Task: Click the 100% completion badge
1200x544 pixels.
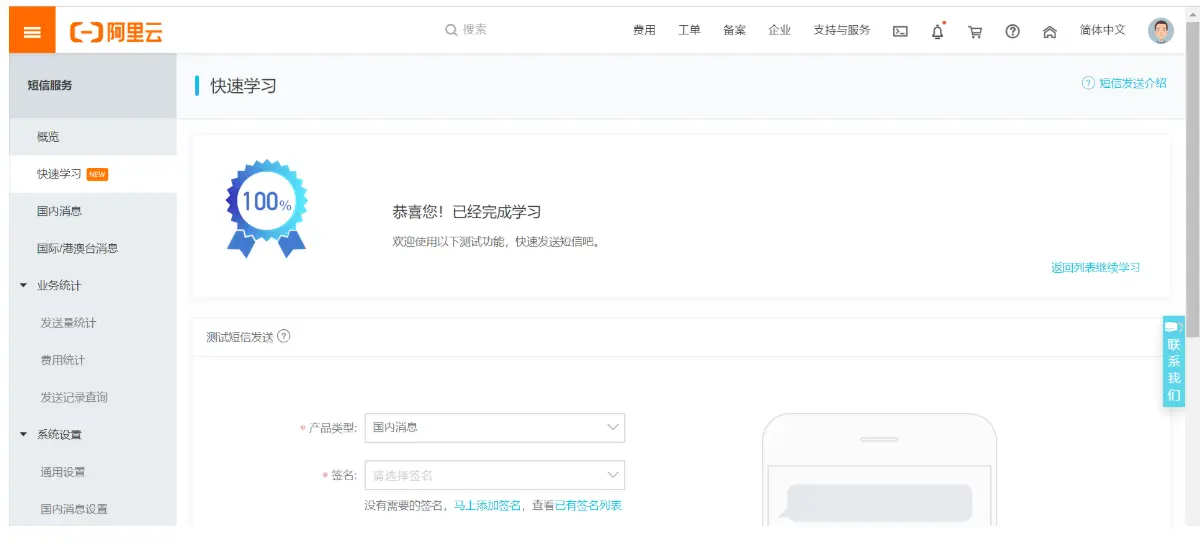Action: 266,207
